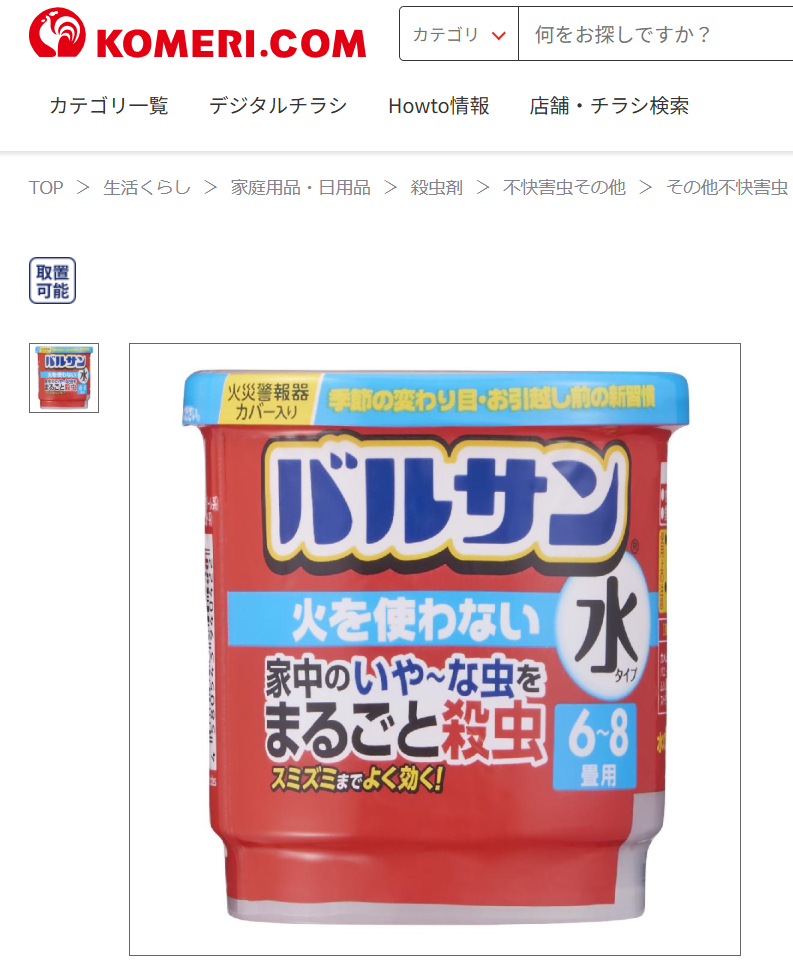The width and height of the screenshot is (793, 967).
Task: Open 店舗・チラシ検索 page
Action: 609,105
